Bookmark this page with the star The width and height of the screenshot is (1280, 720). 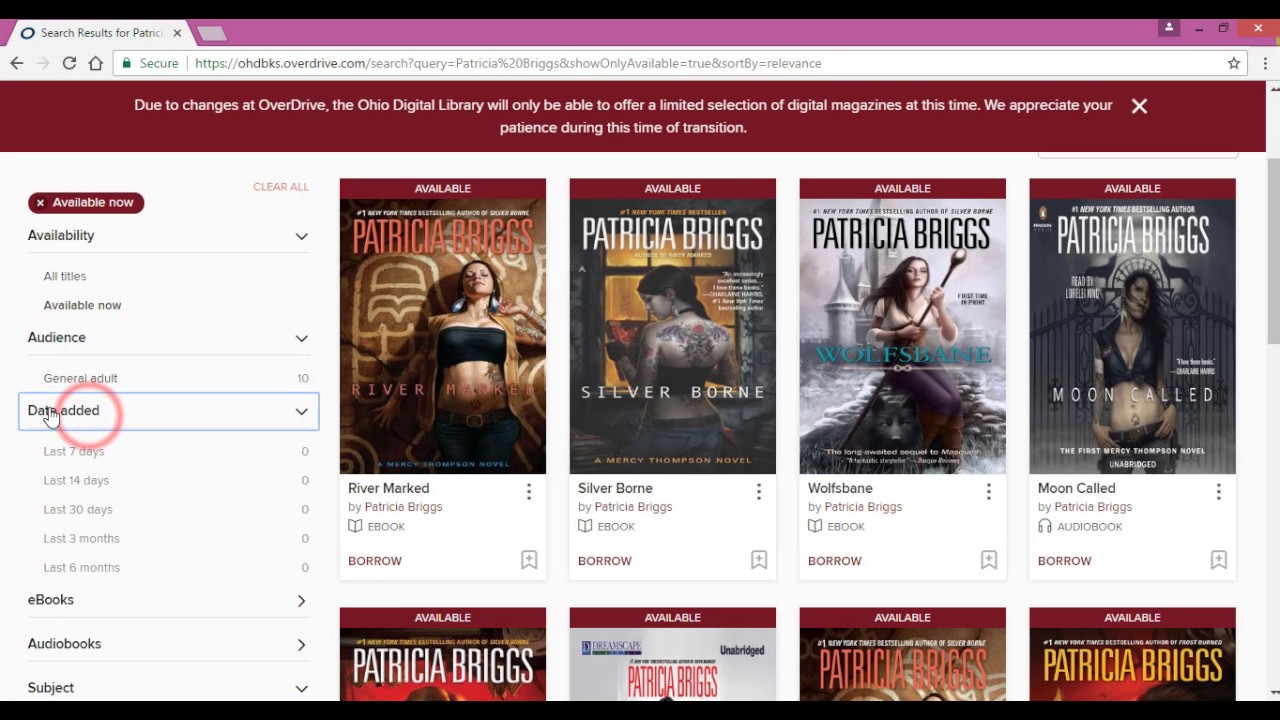point(1234,63)
